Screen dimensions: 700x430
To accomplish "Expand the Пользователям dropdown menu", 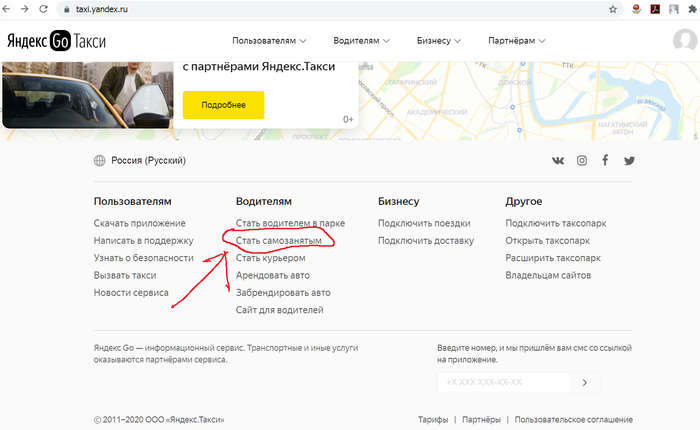I will coord(269,41).
